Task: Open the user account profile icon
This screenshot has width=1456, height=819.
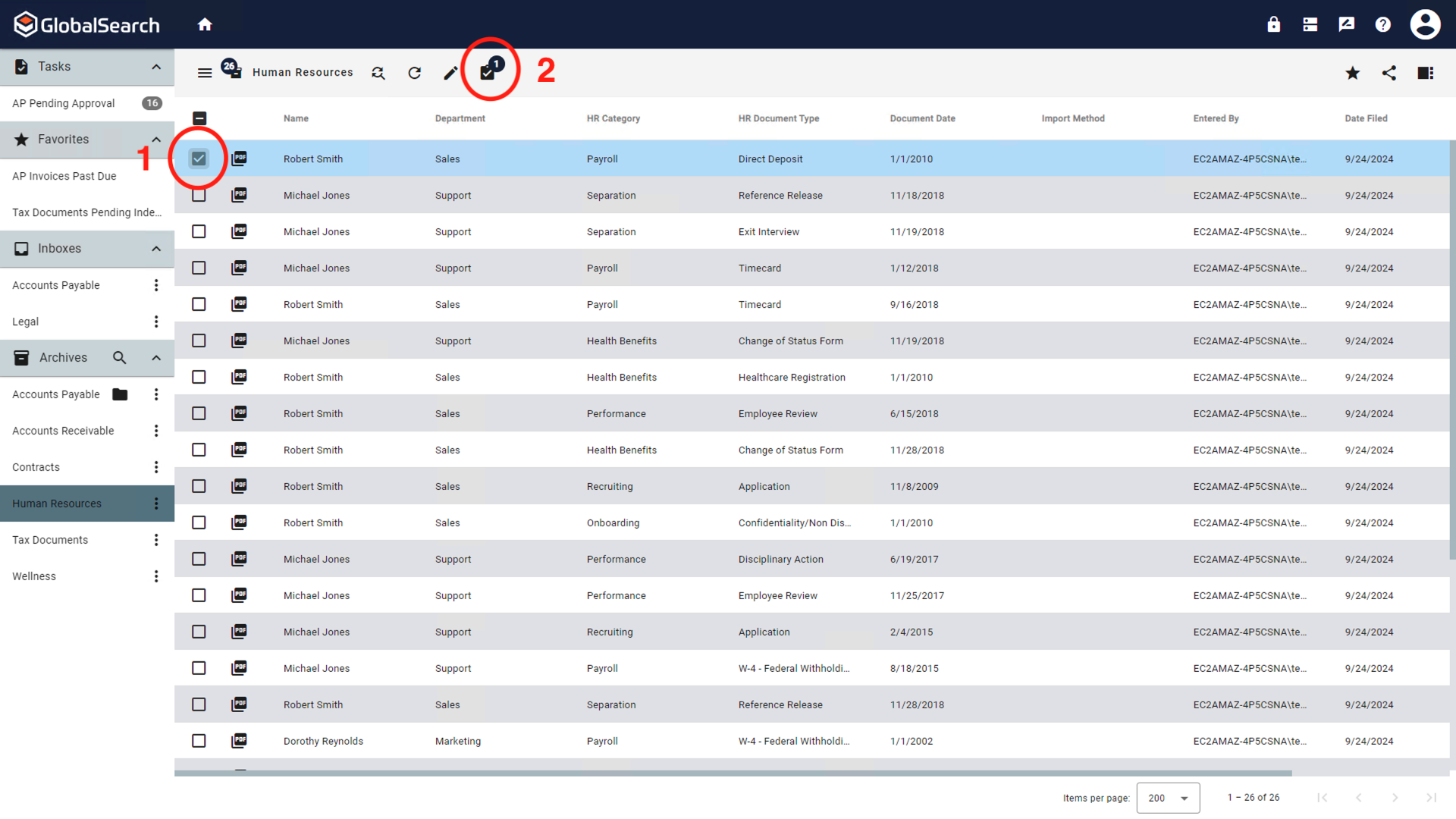Action: [1425, 24]
